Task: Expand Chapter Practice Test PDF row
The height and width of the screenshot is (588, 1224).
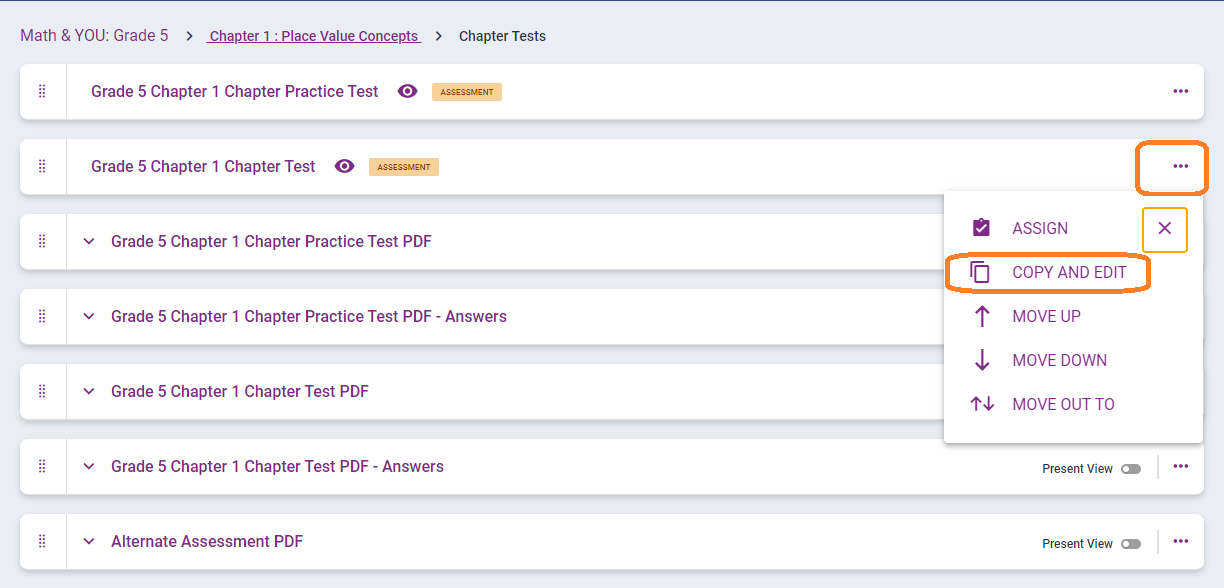Action: (89, 241)
